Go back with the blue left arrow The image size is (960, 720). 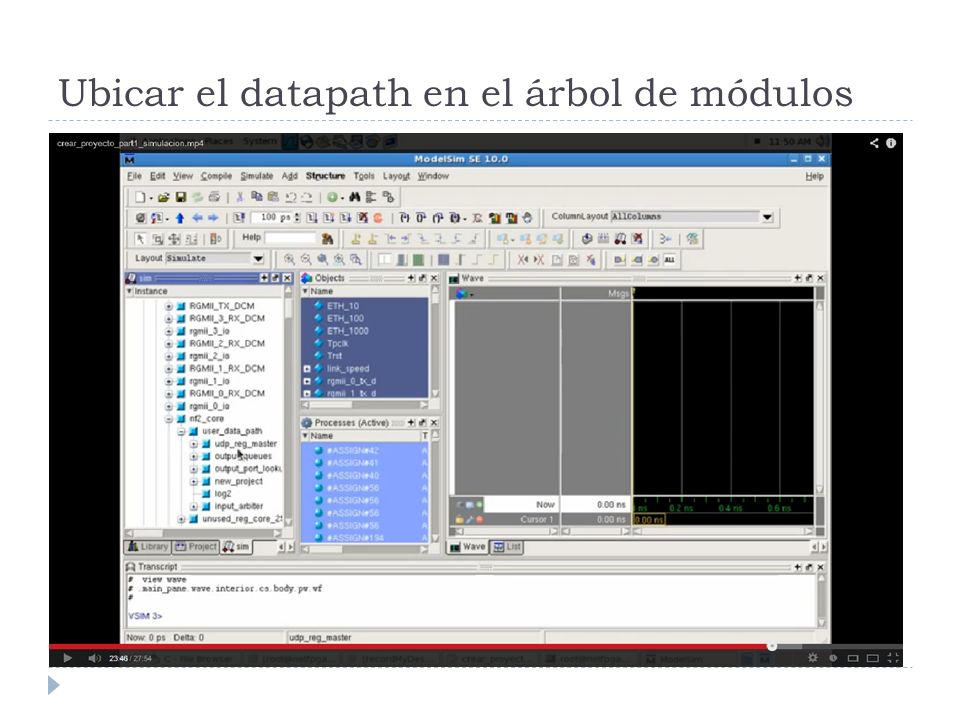197,217
